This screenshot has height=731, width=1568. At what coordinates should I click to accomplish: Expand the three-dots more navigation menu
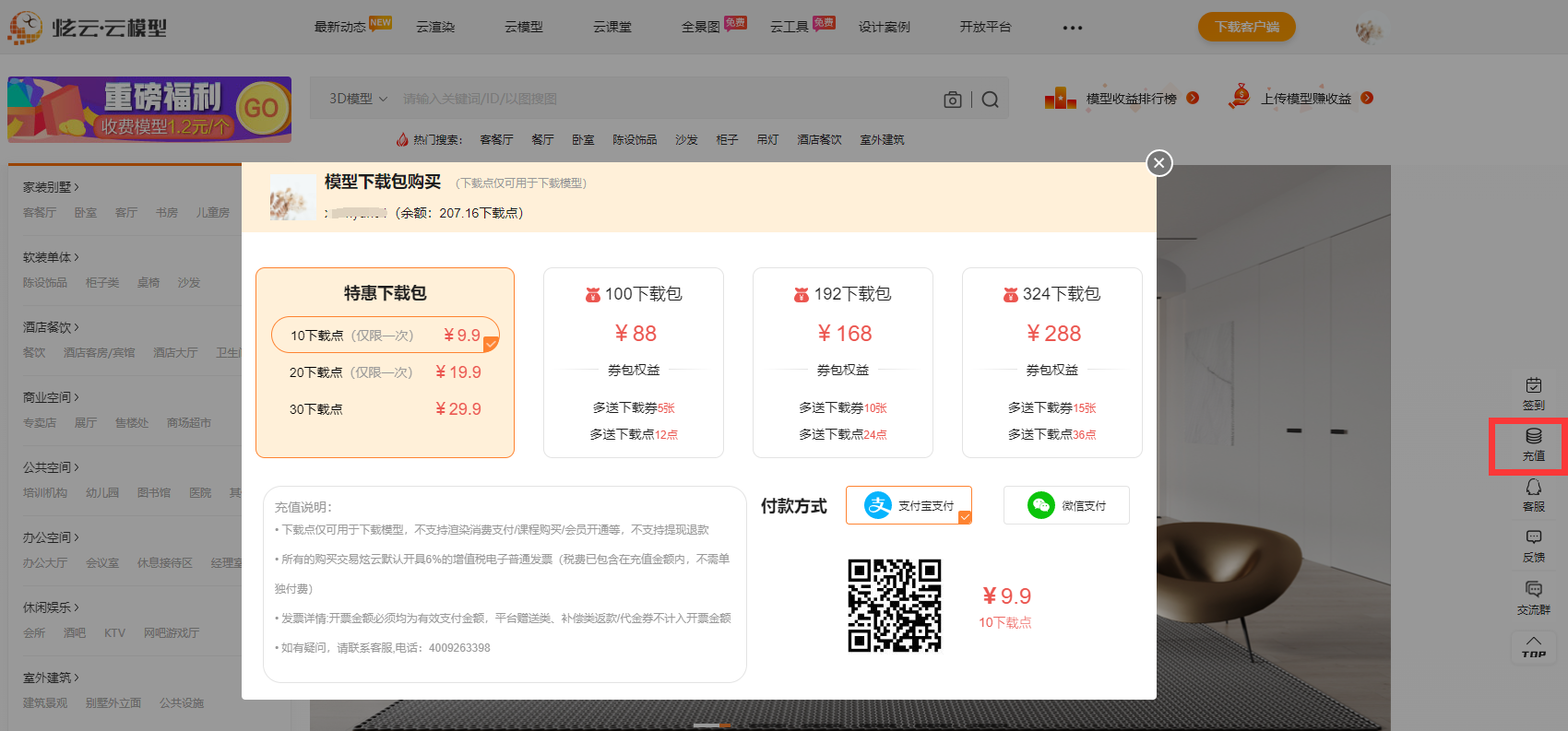click(x=1072, y=28)
